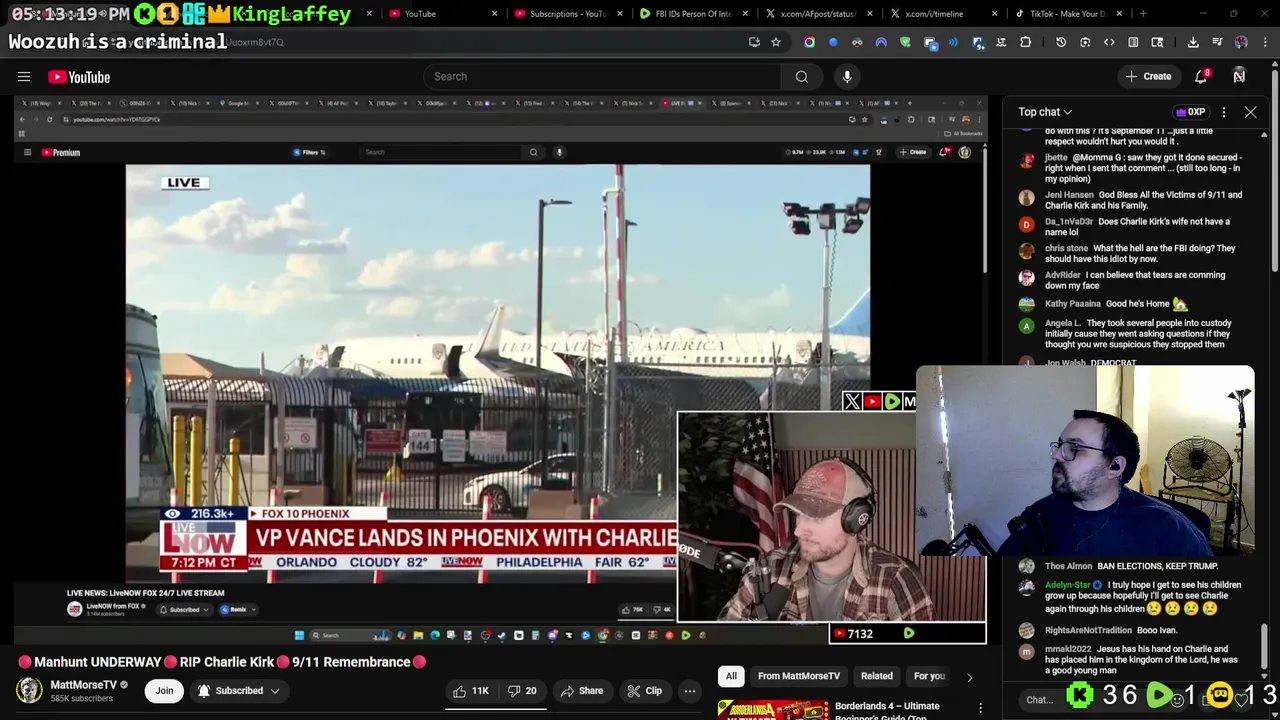Switch to x.com/AFpost/status tab
This screenshot has height=720, width=1280.
coord(818,14)
